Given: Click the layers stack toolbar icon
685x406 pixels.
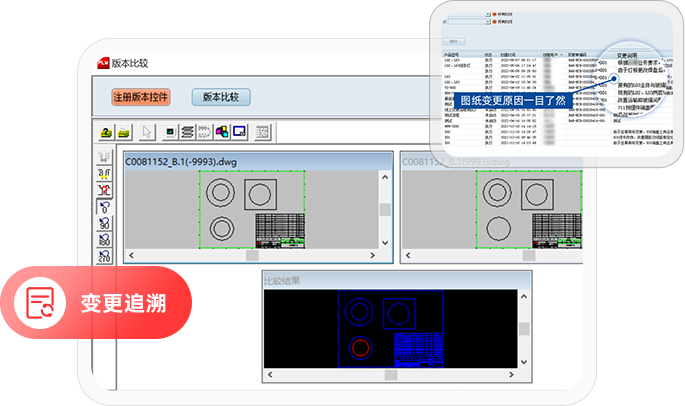Looking at the screenshot, I should (x=187, y=132).
